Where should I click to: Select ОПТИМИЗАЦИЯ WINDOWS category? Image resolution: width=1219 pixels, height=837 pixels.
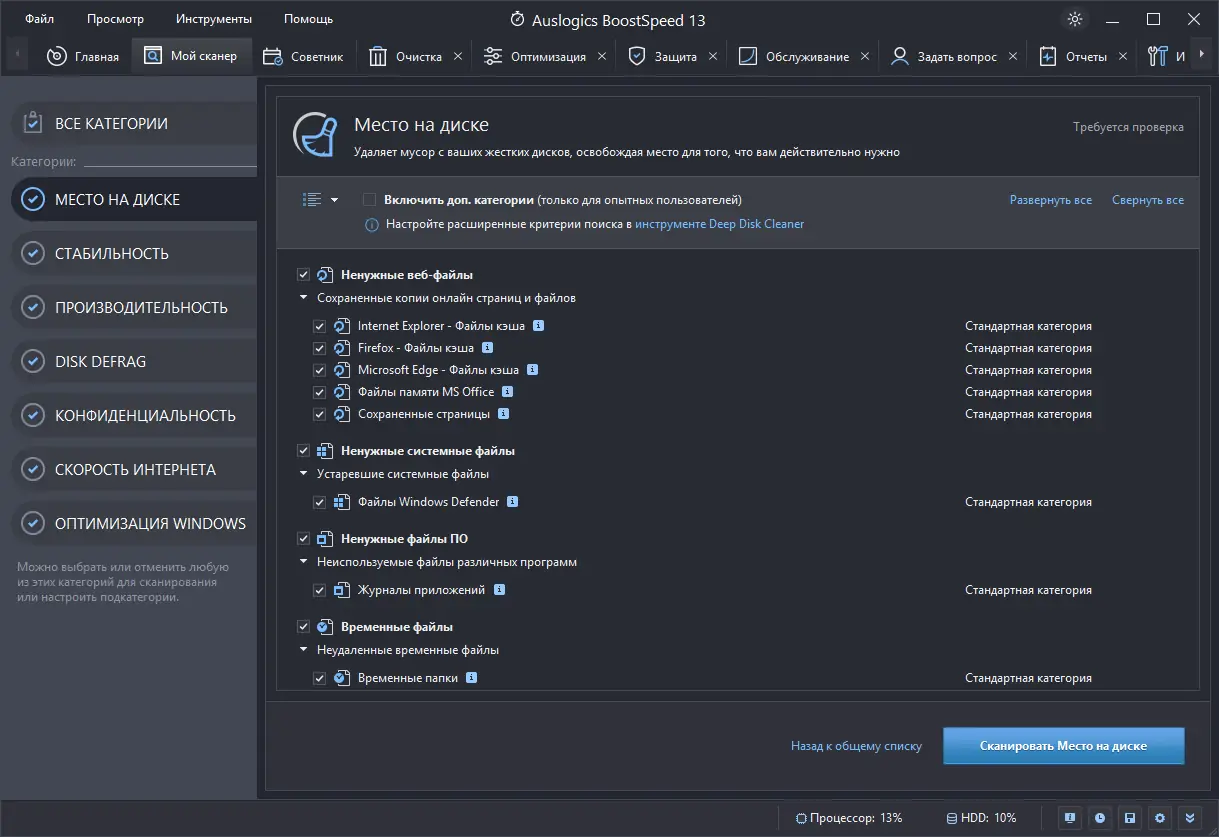(x=133, y=524)
